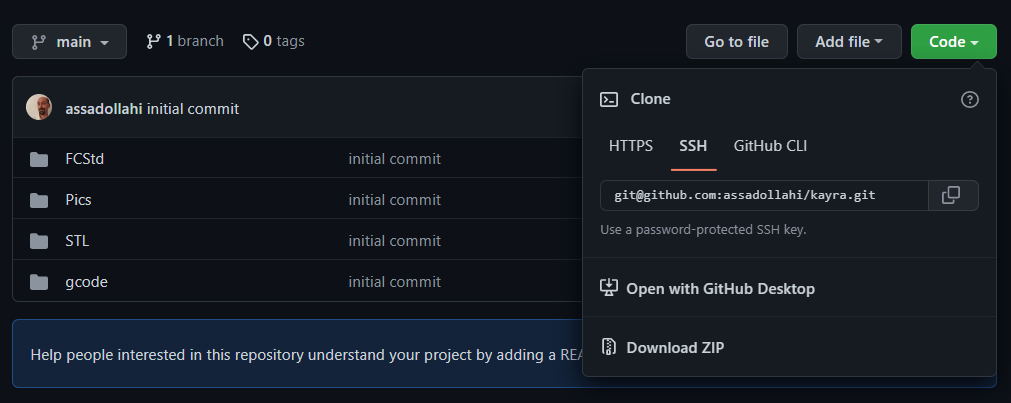Click the ZIP file icon

pos(609,347)
